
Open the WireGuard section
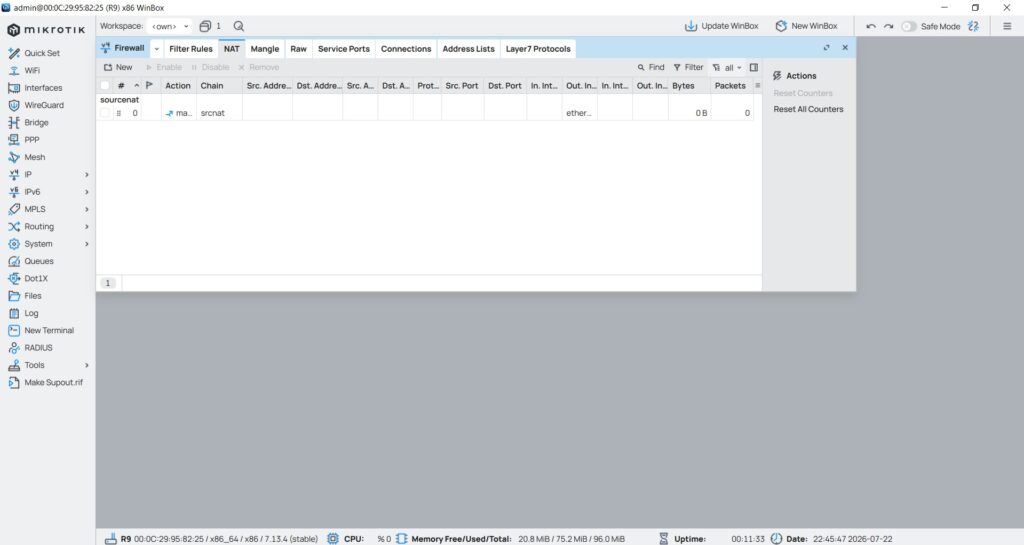tap(44, 105)
